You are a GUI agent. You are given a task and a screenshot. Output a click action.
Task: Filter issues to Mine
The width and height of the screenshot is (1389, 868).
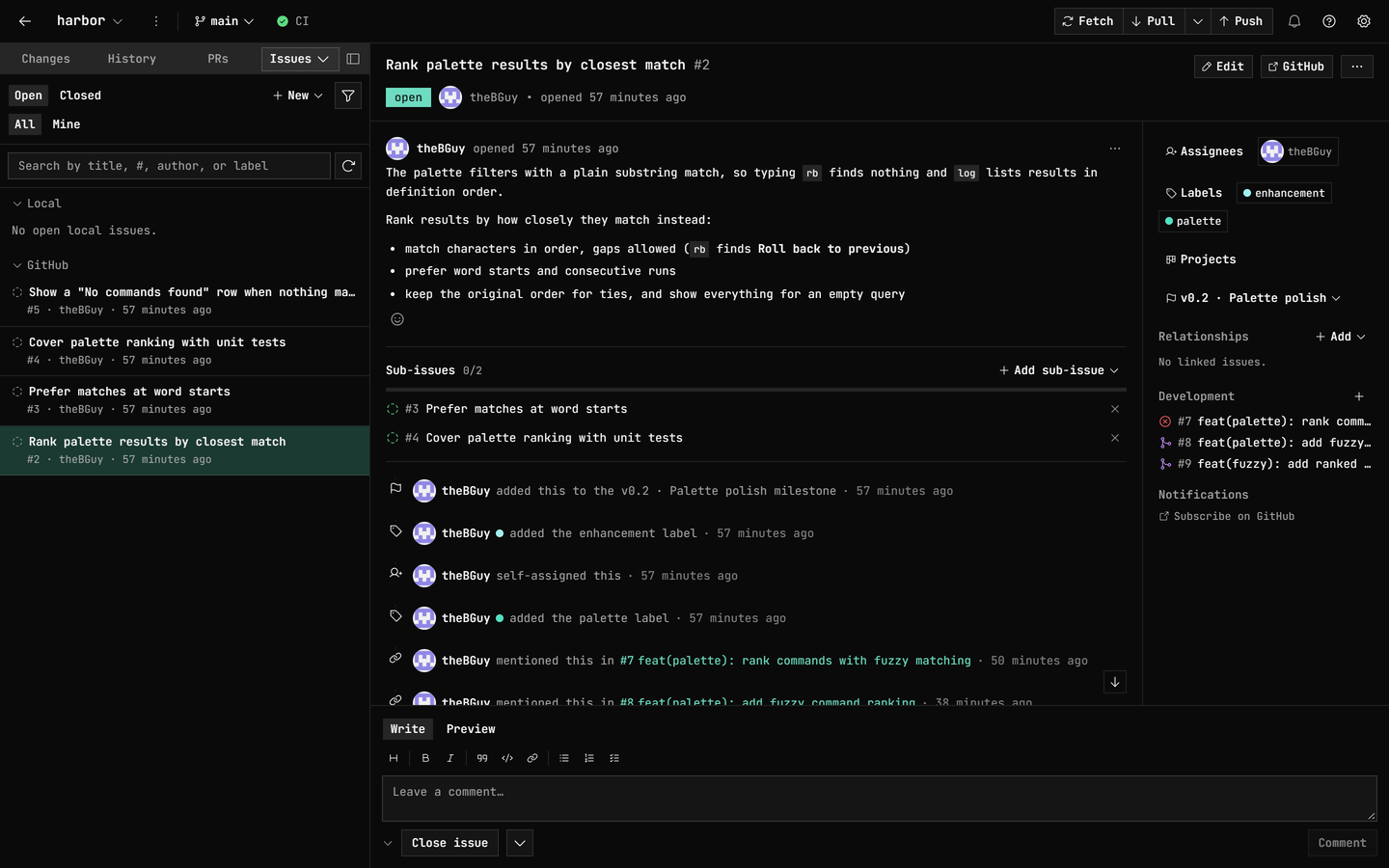click(x=67, y=124)
